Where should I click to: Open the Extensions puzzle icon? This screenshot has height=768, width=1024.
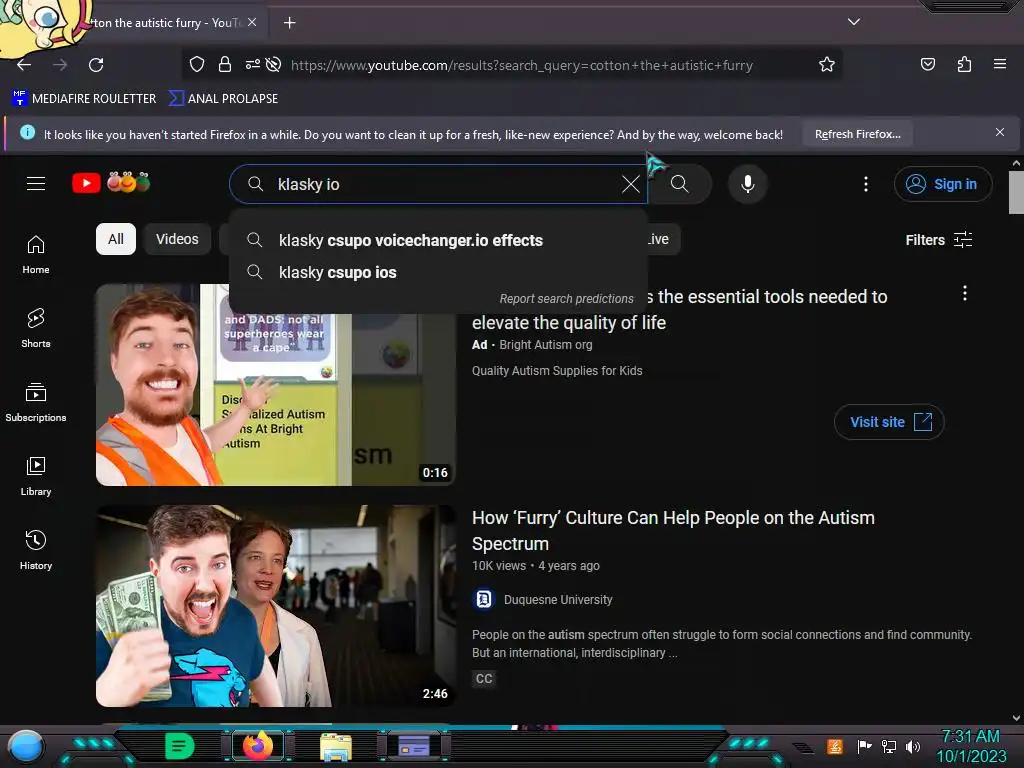pyautogui.click(x=964, y=64)
